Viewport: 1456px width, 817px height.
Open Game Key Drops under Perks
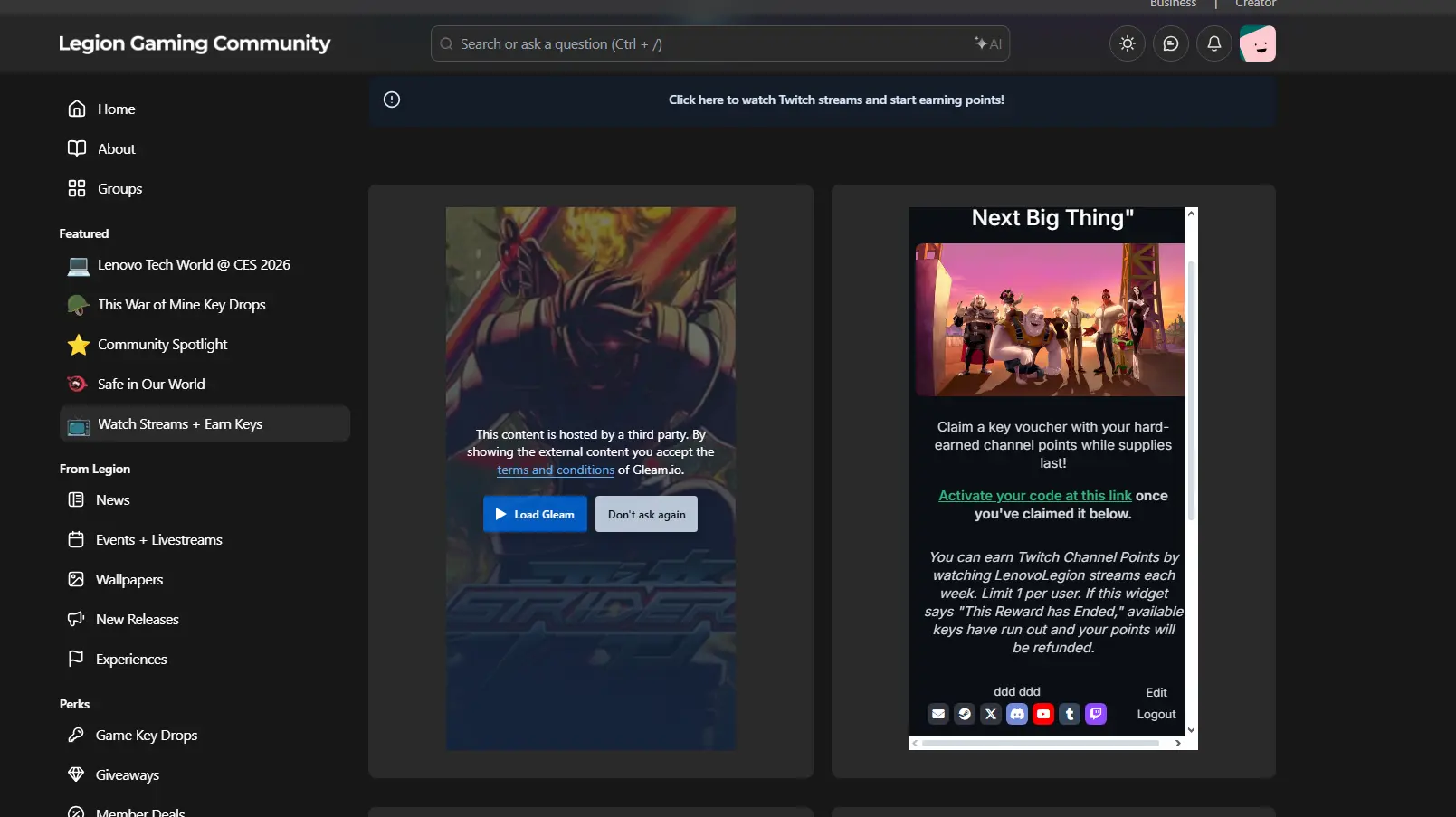tap(205, 735)
